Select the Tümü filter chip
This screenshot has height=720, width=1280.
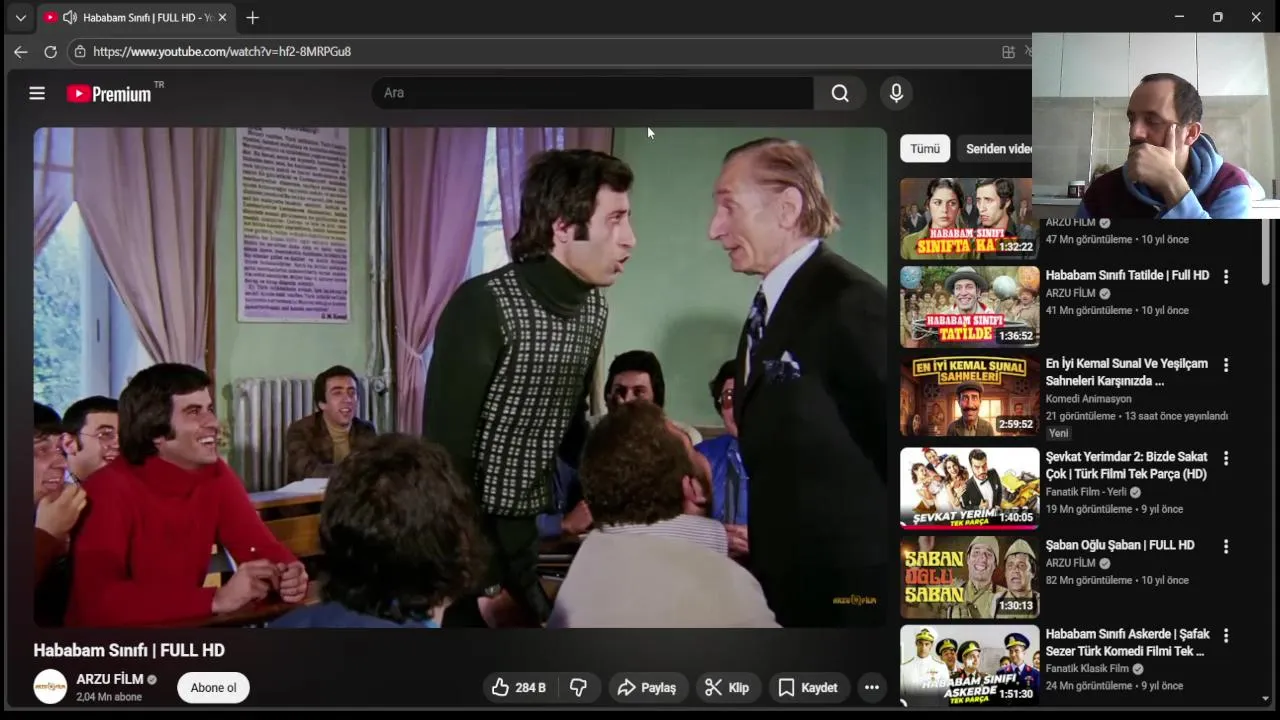point(925,148)
